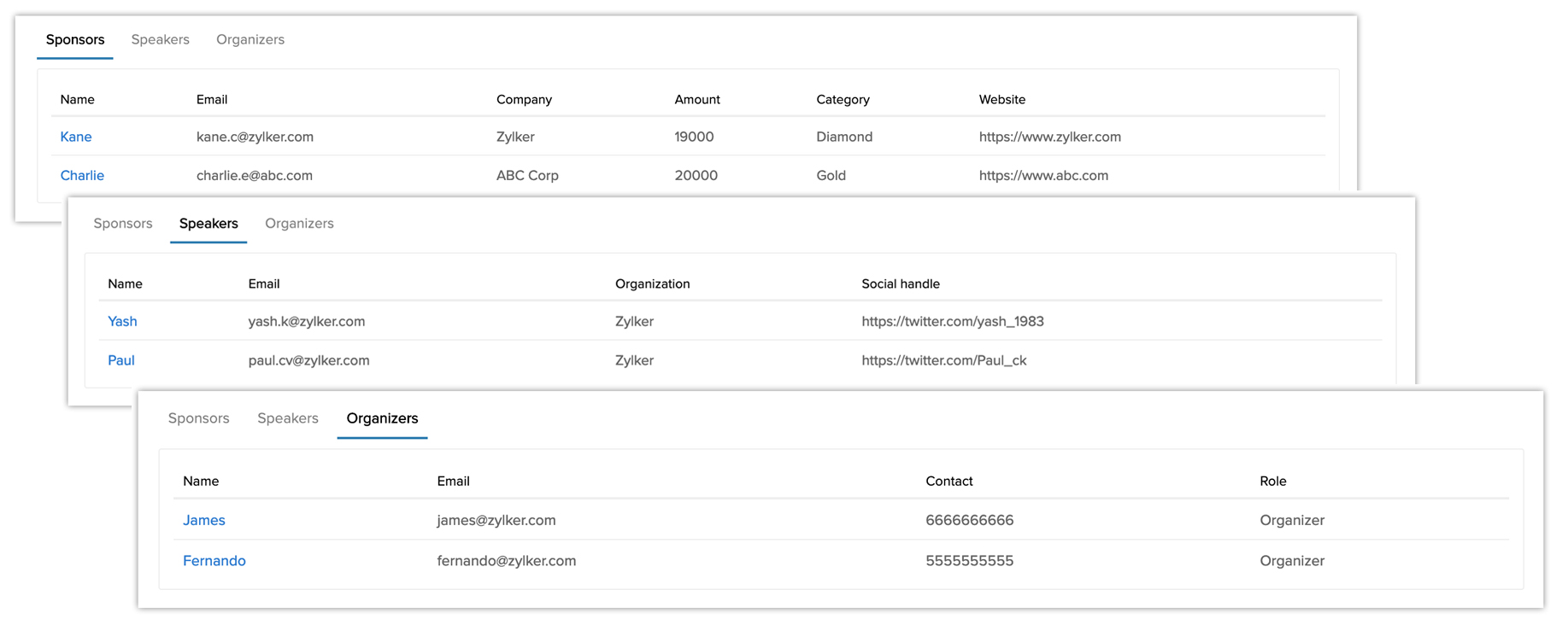Viewport: 1568px width, 625px height.
Task: Open Organizers tab in middle panel
Action: (299, 224)
